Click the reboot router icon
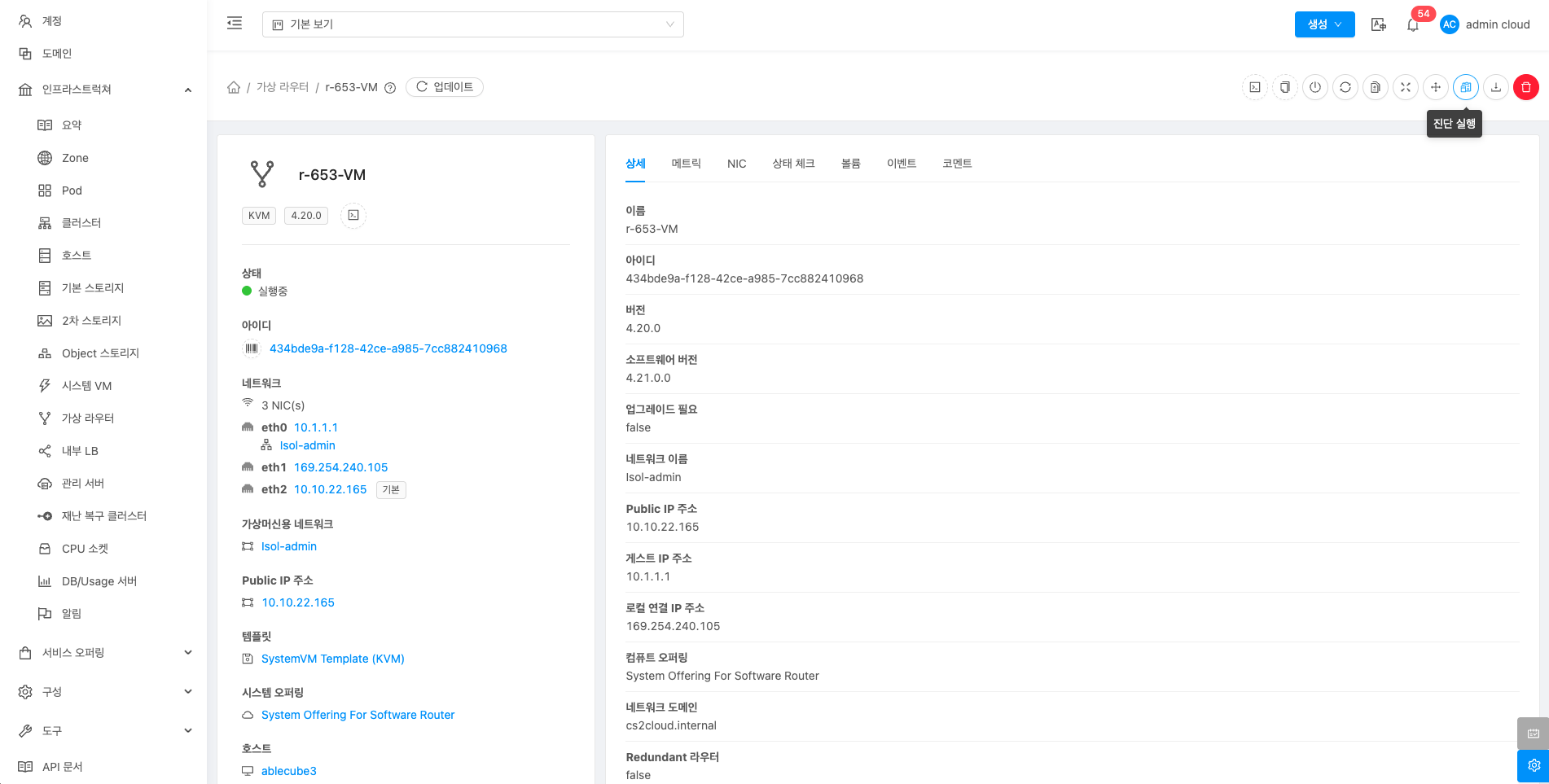The image size is (1549, 784). click(x=1345, y=87)
